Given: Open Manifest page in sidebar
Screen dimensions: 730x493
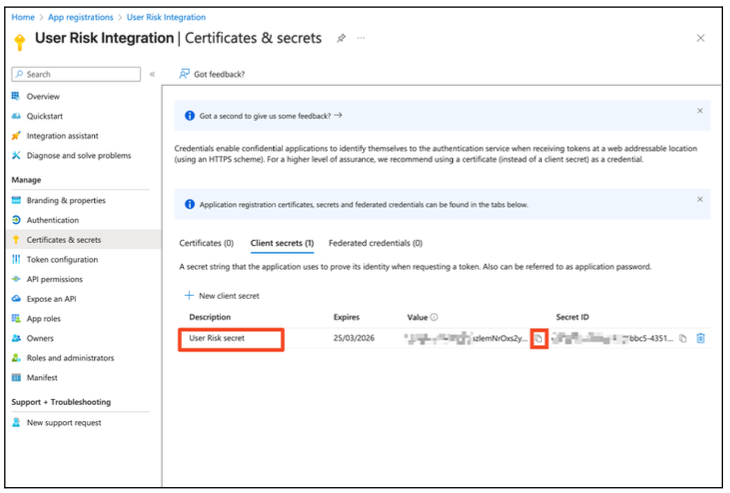Looking at the screenshot, I should tap(42, 378).
